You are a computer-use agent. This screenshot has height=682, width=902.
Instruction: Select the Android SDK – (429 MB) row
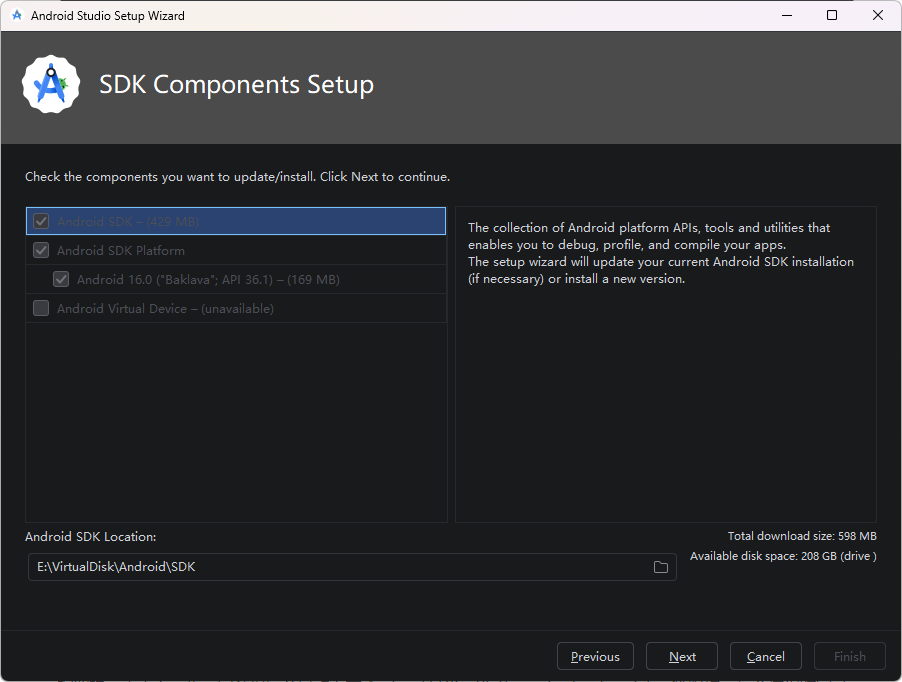tap(236, 221)
